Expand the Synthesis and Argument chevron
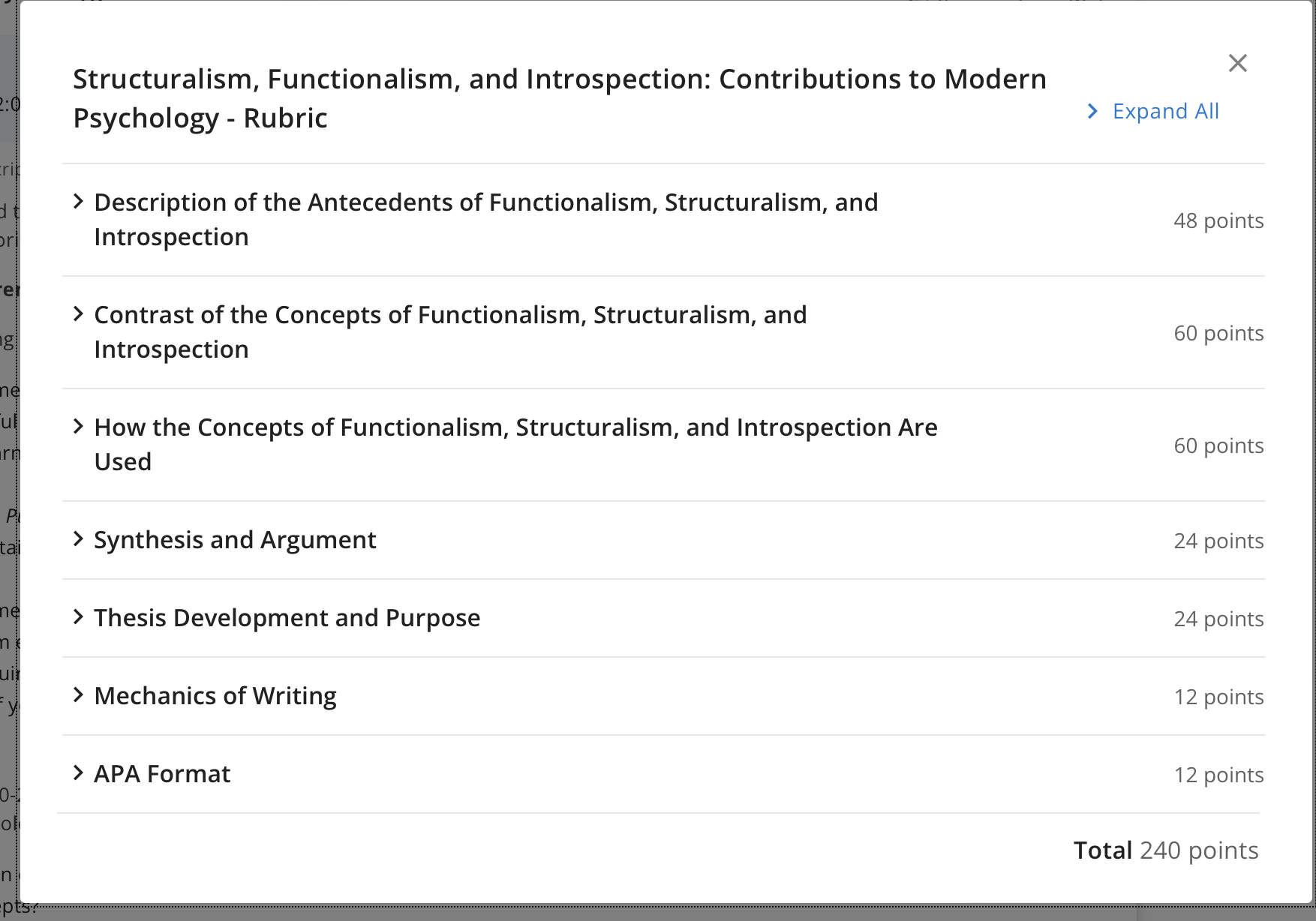Screen dimensions: 1316x921 78,538
